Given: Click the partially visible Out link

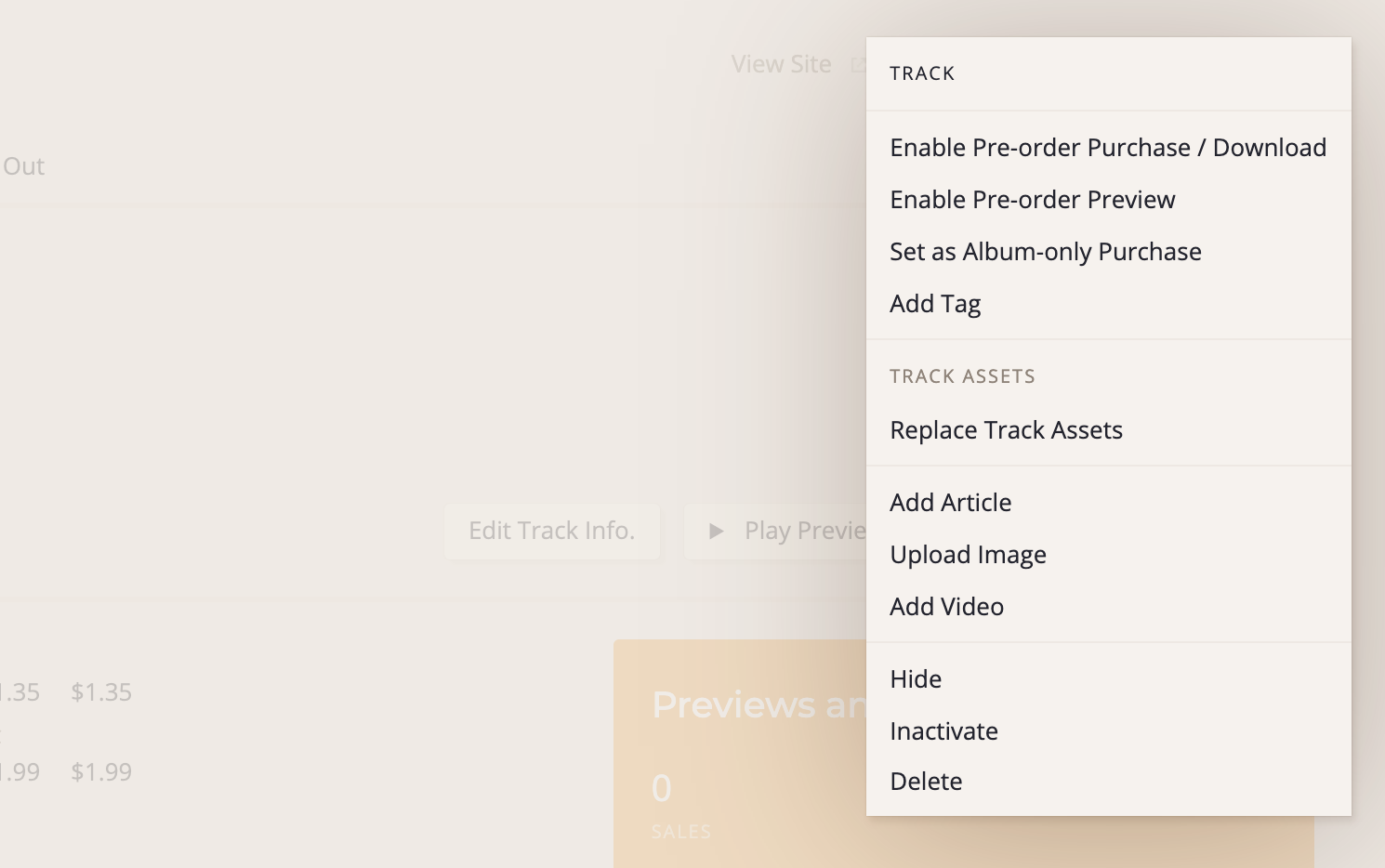Looking at the screenshot, I should coord(23,166).
